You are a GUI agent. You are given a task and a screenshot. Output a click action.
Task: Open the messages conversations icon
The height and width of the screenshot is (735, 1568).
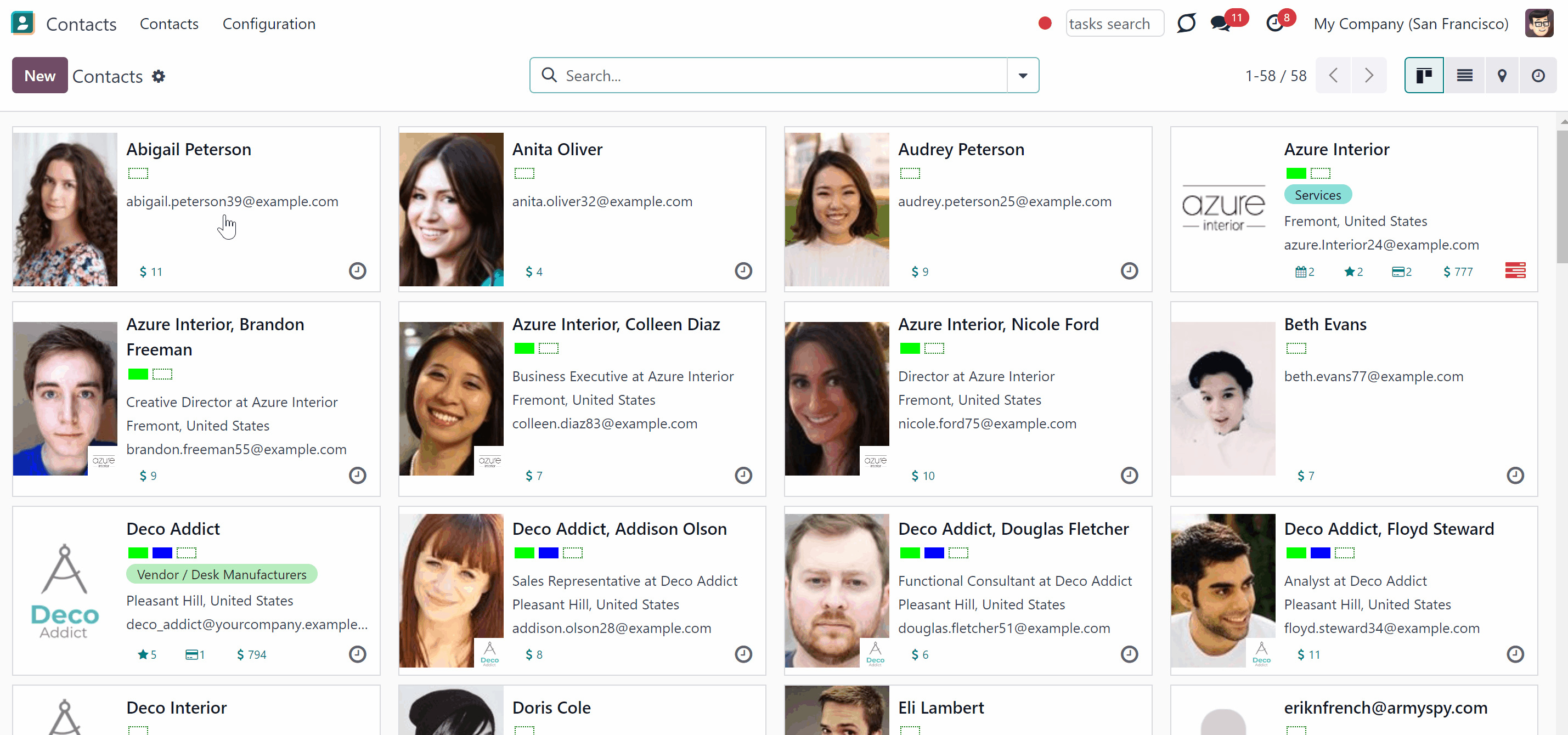coord(1220,24)
